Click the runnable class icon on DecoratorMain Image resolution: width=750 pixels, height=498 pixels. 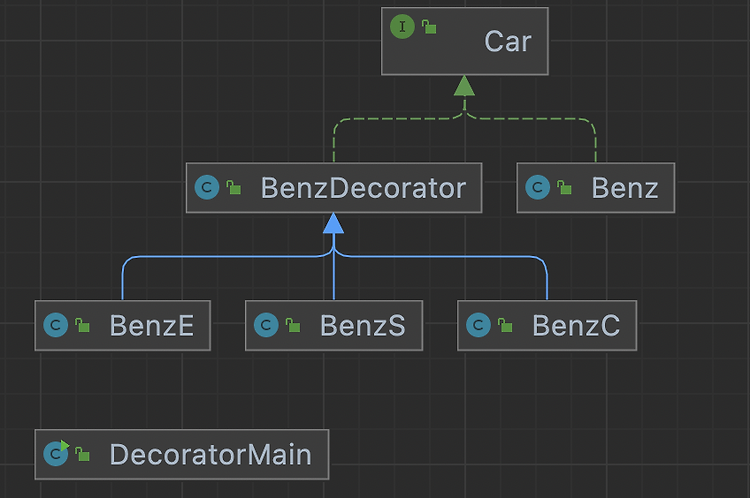click(56, 453)
